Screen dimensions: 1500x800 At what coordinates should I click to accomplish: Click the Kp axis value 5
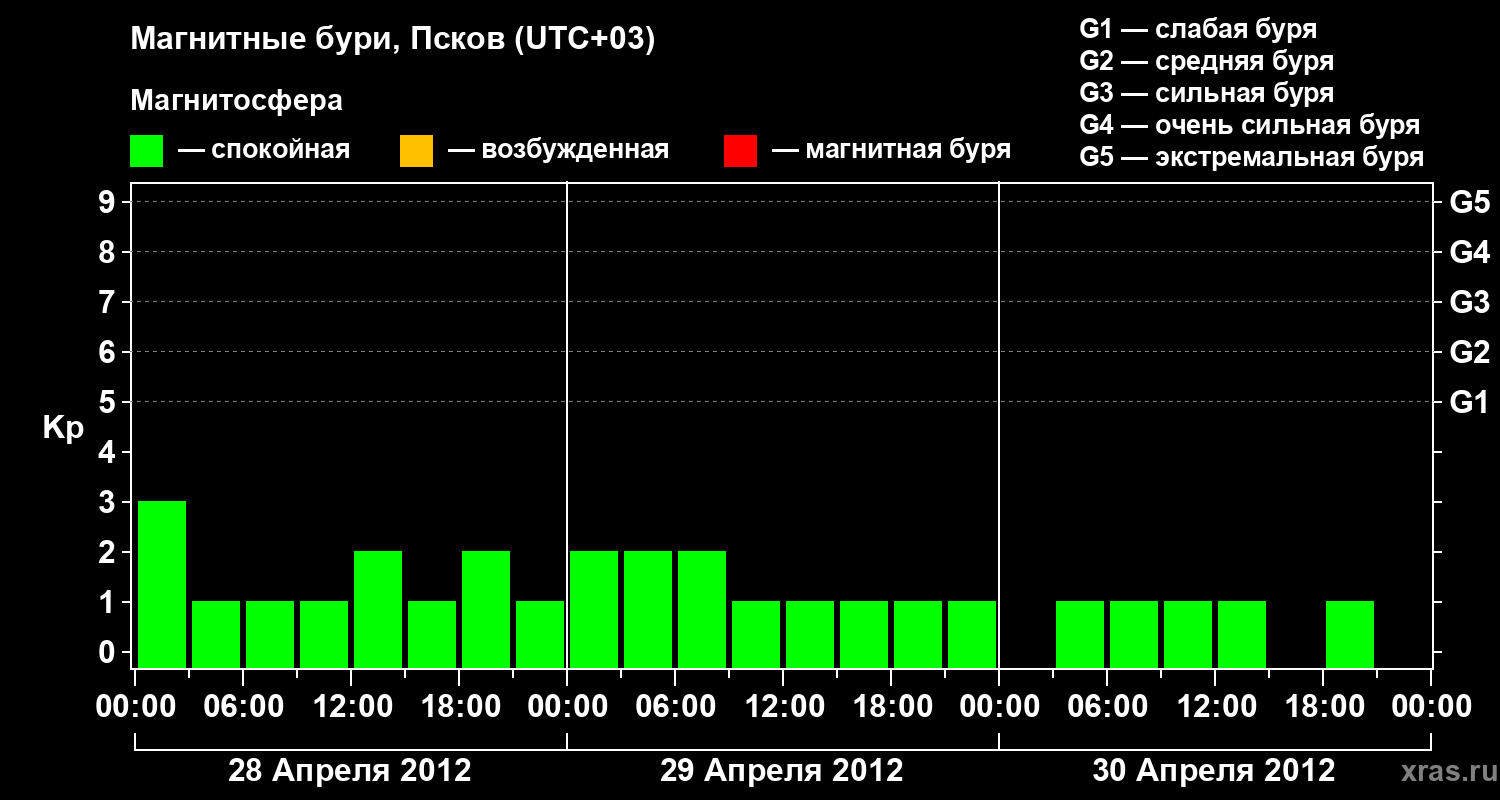pyautogui.click(x=109, y=402)
